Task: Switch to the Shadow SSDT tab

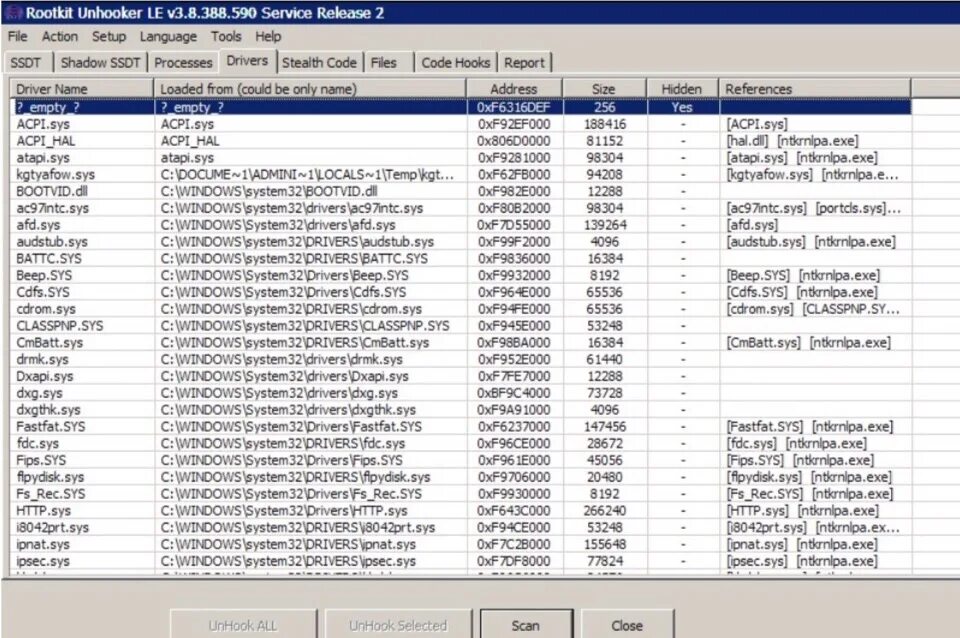Action: tap(100, 62)
